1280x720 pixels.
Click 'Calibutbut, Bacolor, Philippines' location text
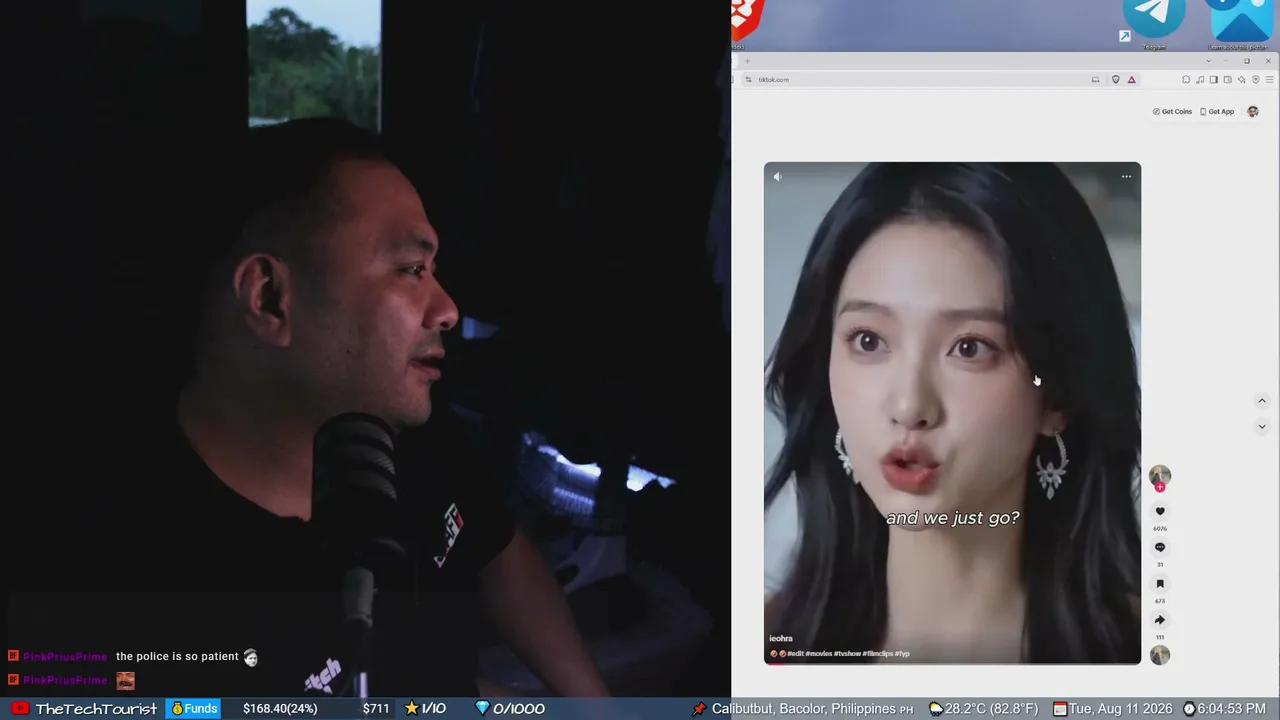(804, 709)
